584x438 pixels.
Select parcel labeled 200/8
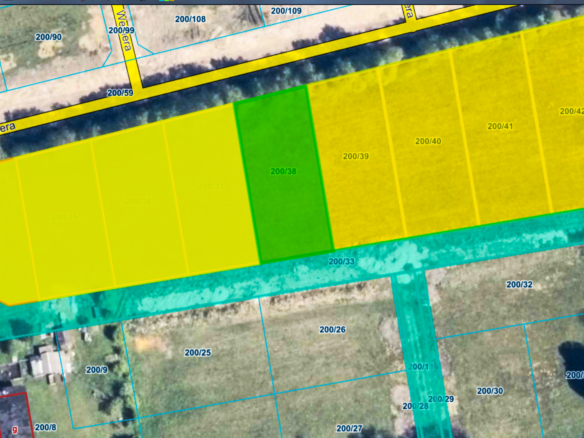[45, 427]
